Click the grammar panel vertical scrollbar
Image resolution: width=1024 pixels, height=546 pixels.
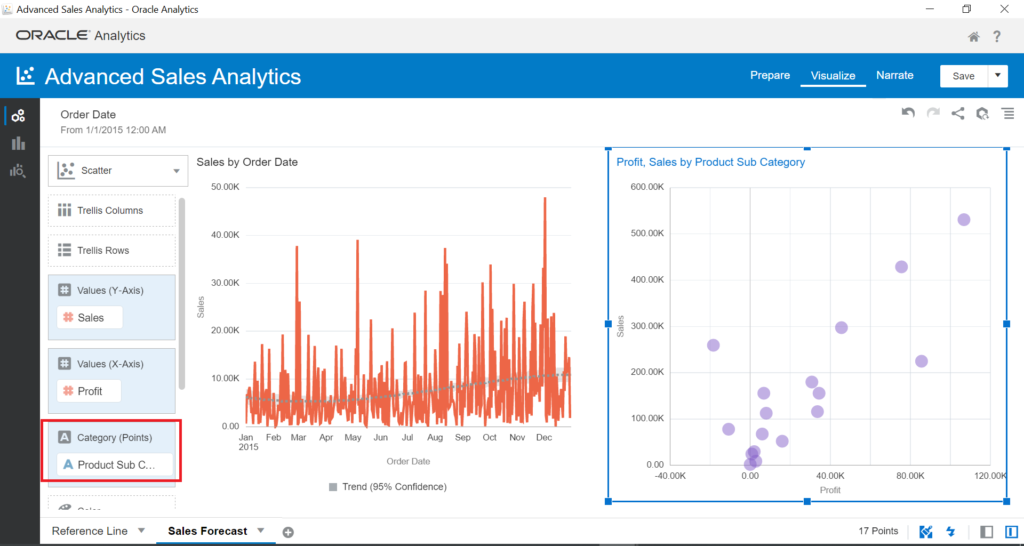(182, 294)
